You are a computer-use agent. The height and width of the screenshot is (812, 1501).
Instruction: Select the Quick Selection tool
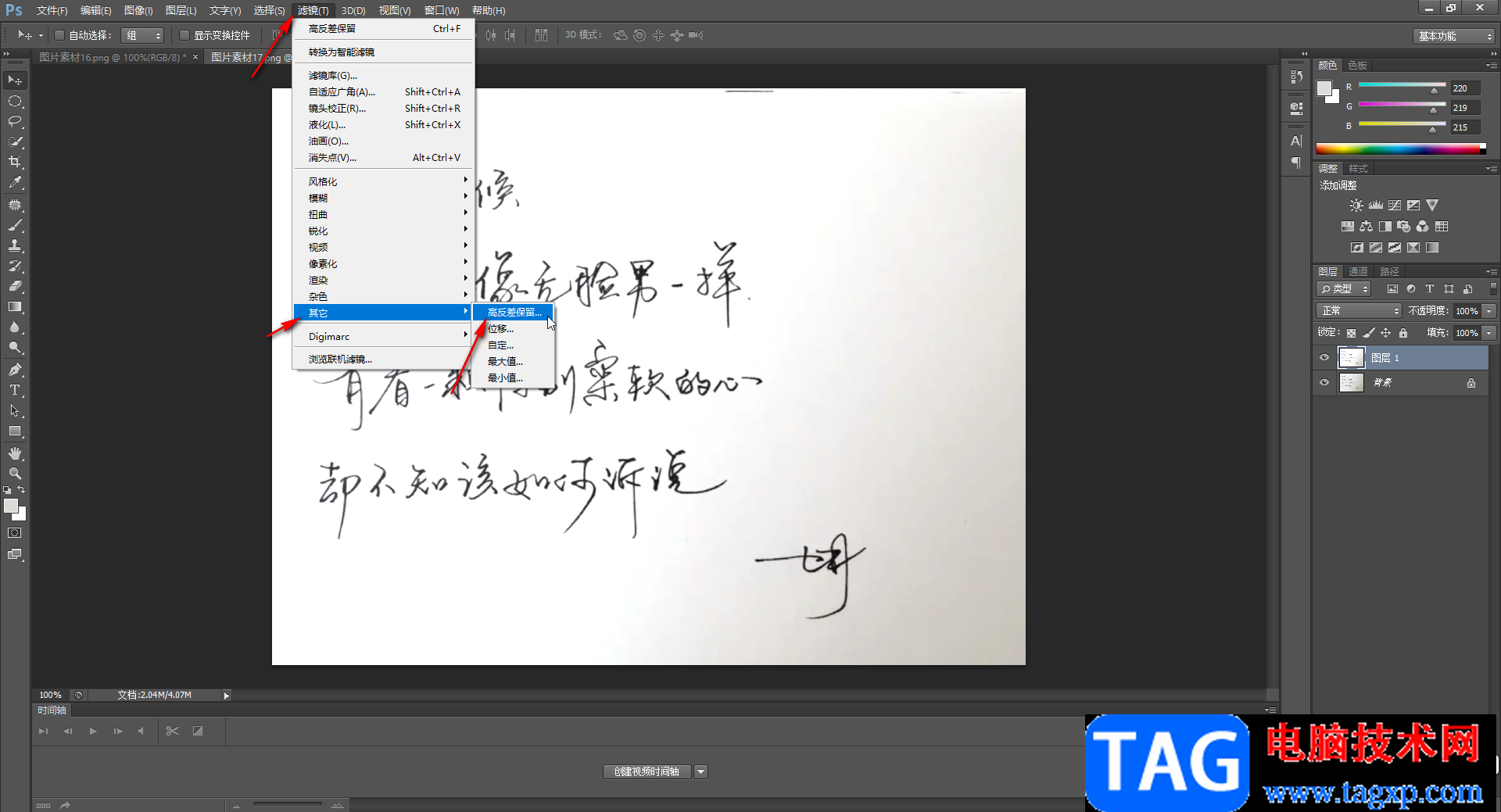point(15,141)
